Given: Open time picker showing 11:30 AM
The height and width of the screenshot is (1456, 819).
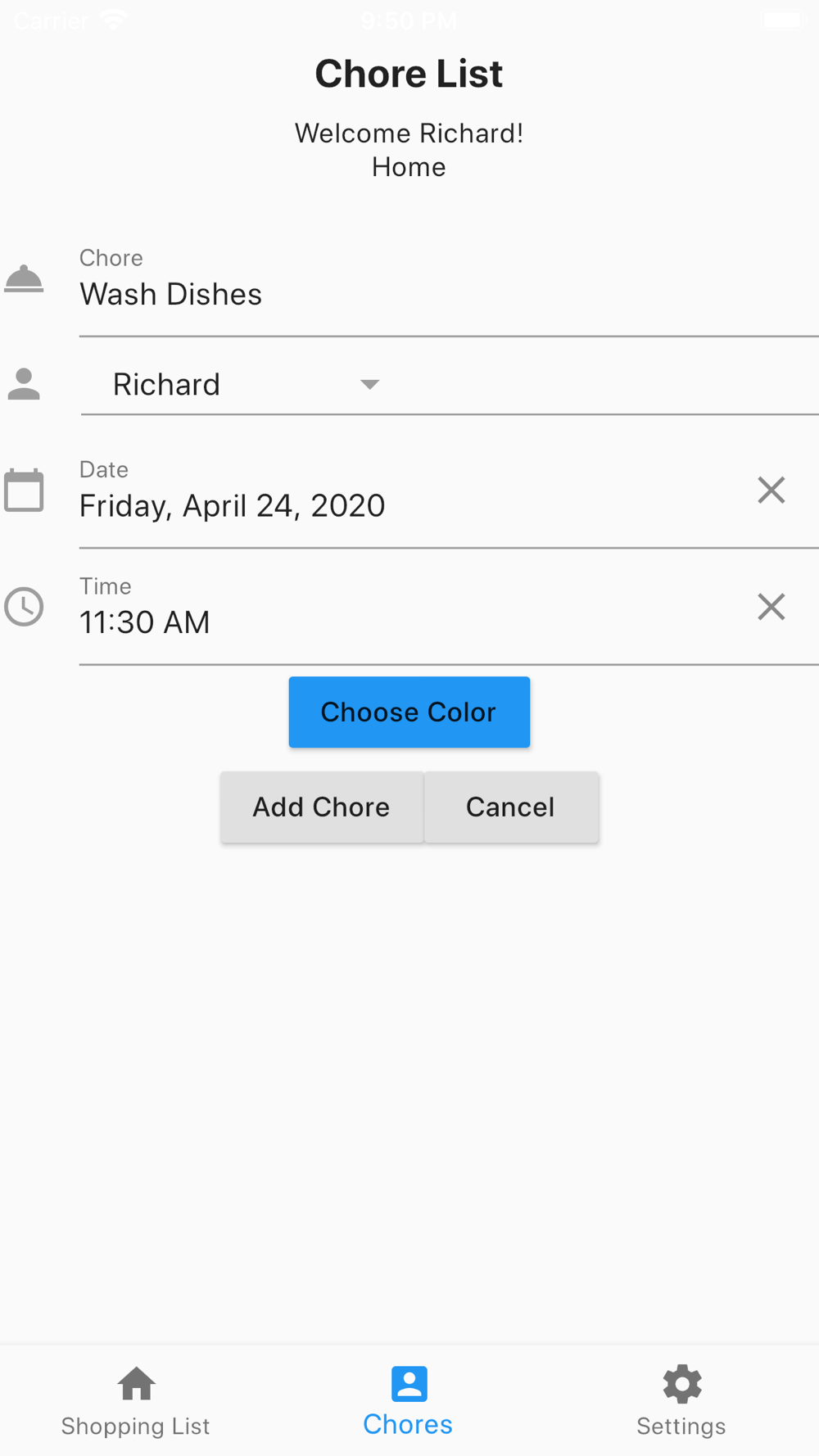Looking at the screenshot, I should tap(145, 623).
